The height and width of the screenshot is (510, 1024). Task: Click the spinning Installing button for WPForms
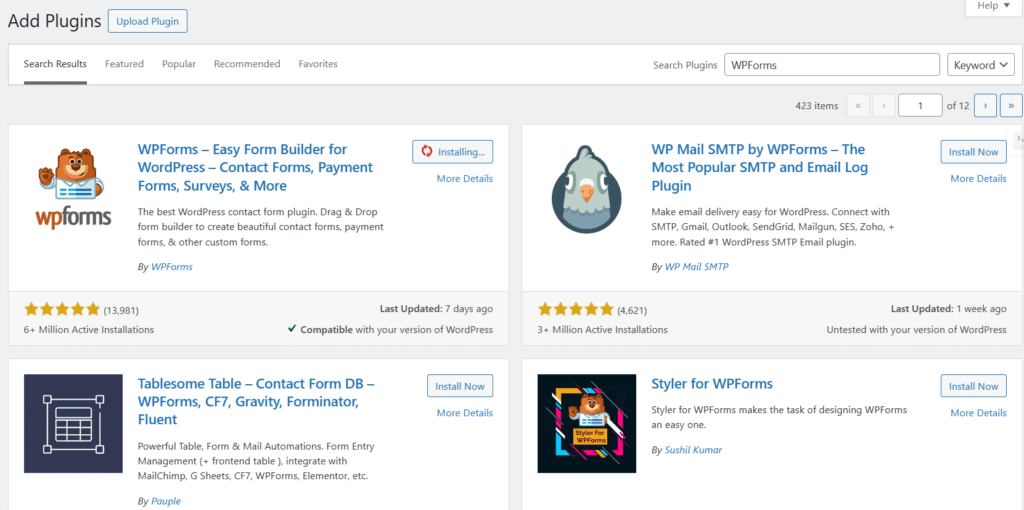tap(453, 152)
